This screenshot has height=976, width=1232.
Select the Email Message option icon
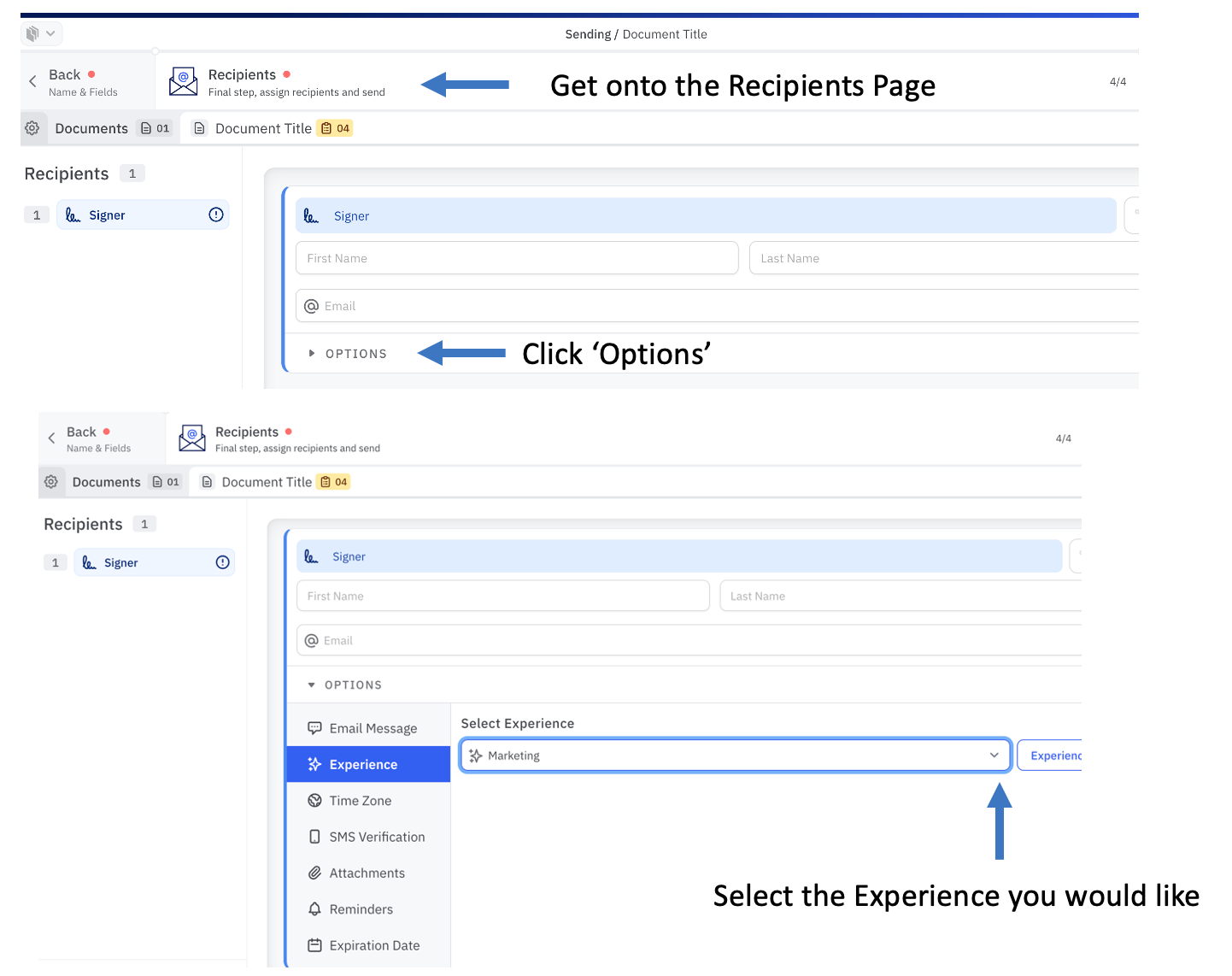[x=314, y=727]
